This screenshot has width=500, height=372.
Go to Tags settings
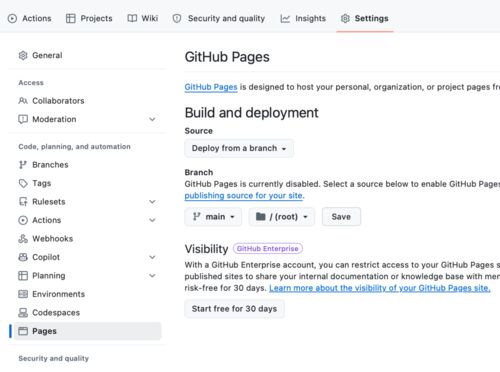coord(87,183)
